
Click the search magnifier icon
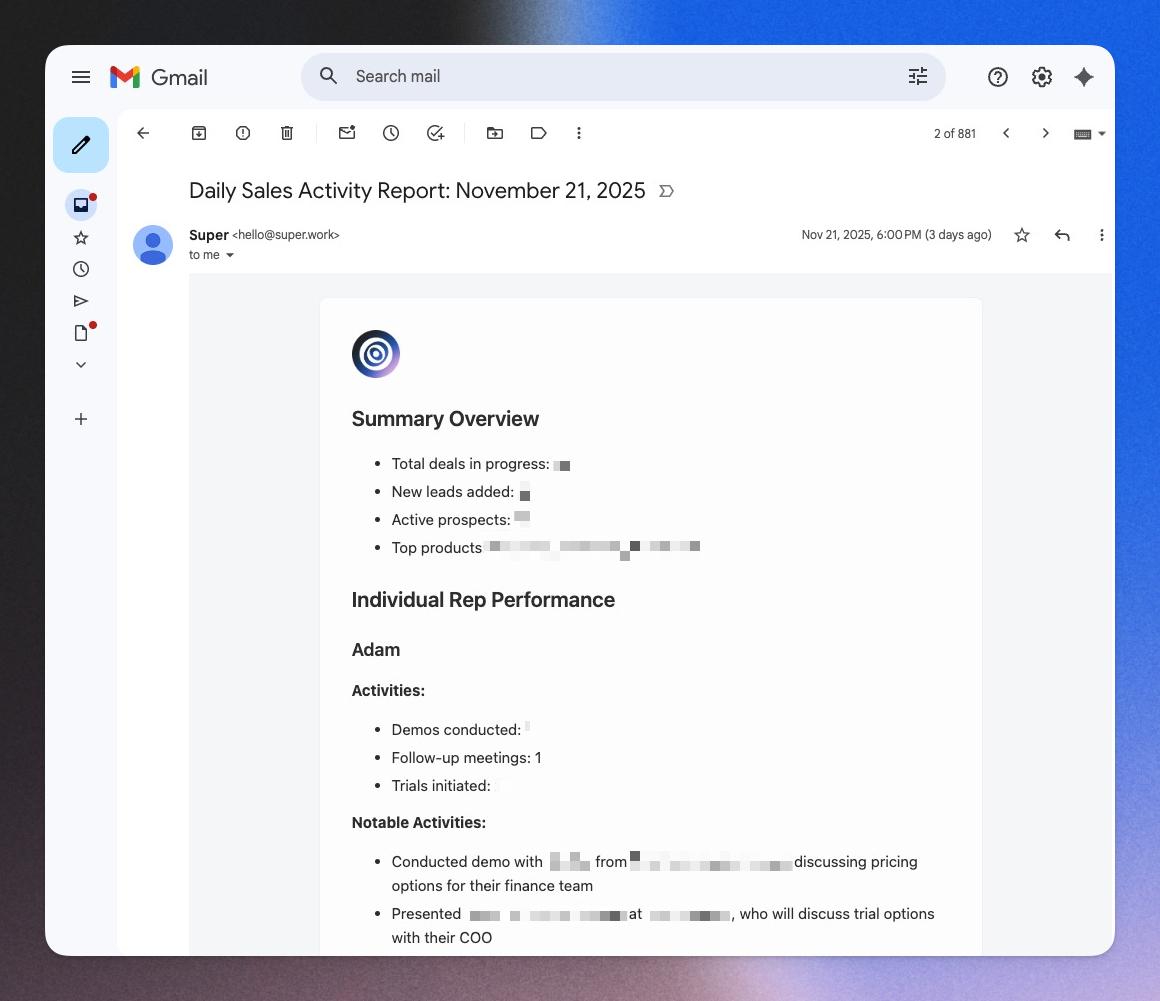[328, 76]
